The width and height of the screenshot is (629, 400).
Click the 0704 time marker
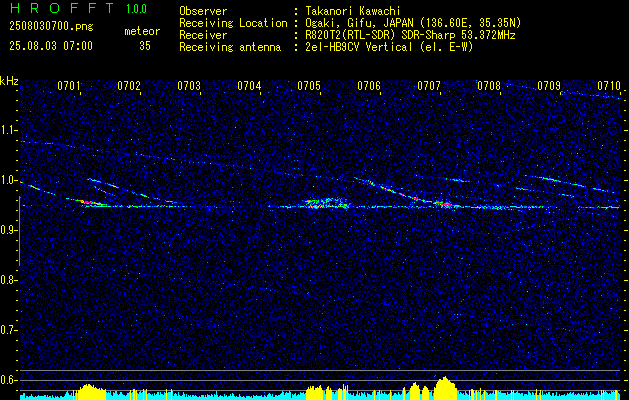(x=249, y=85)
